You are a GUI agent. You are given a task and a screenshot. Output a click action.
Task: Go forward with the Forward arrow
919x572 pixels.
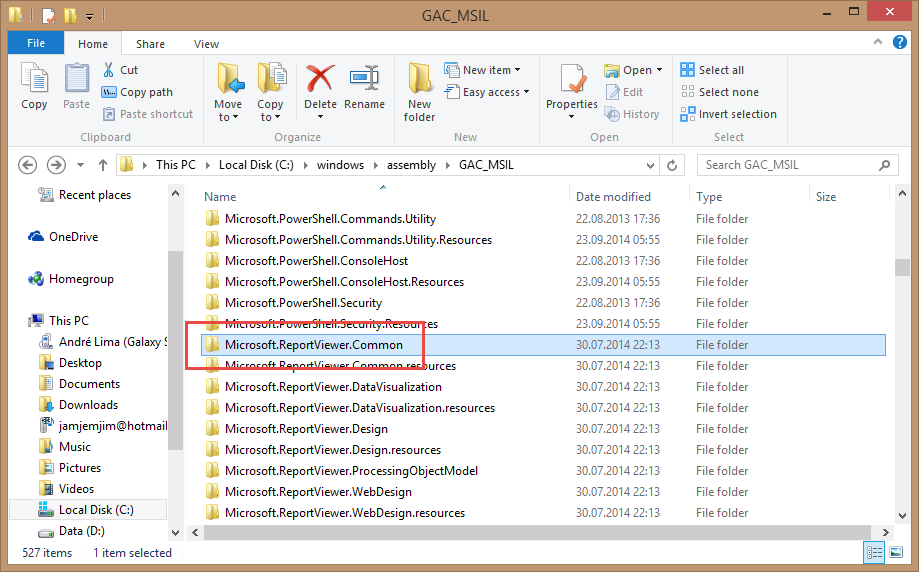(x=56, y=165)
